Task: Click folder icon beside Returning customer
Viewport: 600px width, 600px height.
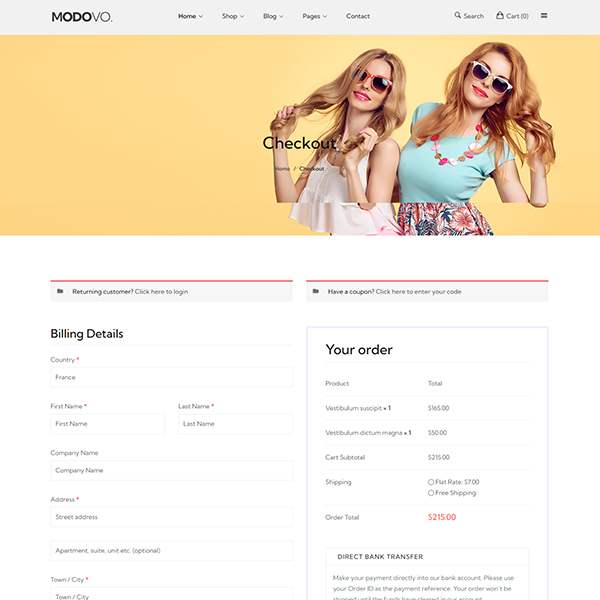Action: 60,291
